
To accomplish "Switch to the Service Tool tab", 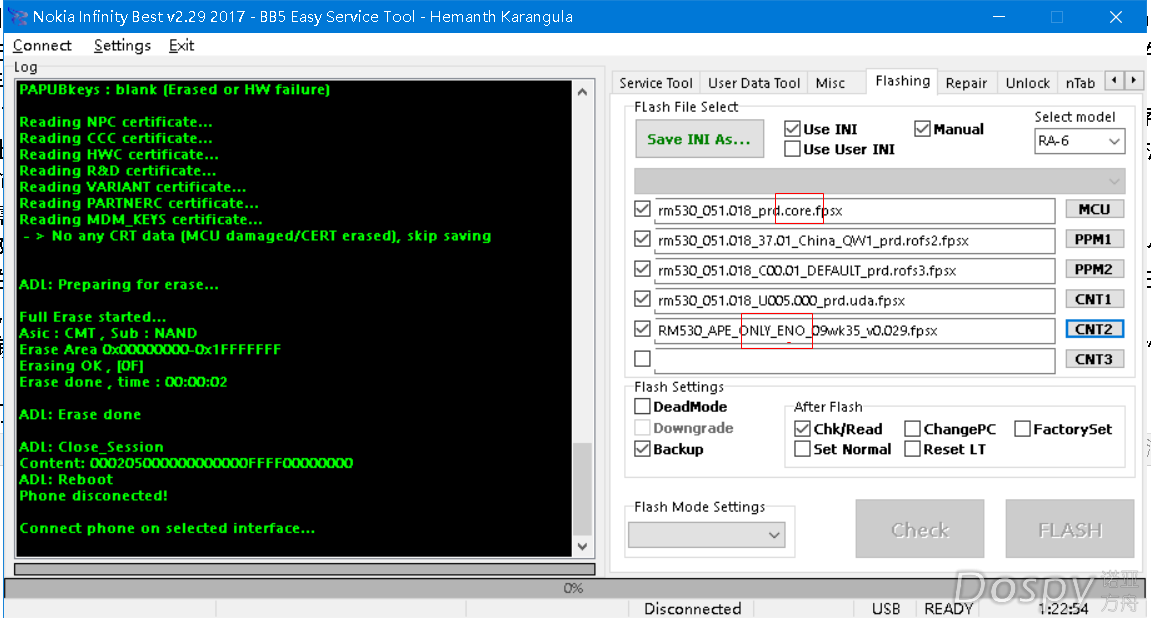I will tap(656, 83).
